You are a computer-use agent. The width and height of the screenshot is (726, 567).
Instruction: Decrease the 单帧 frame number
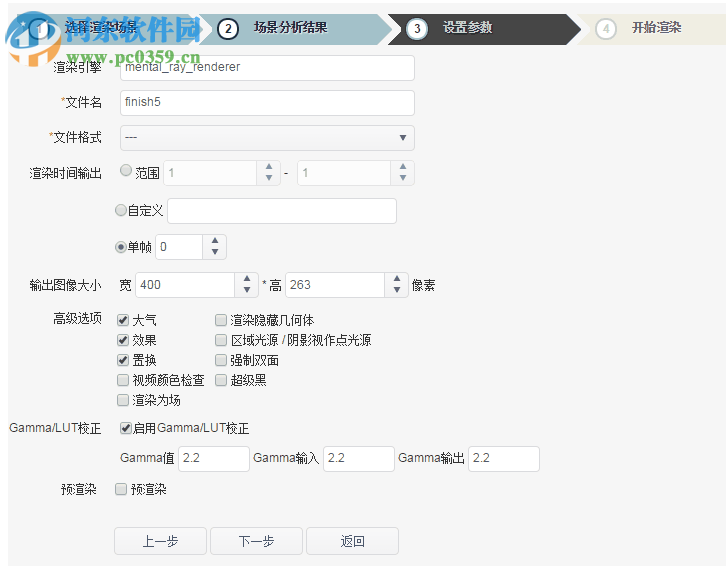[x=215, y=252]
